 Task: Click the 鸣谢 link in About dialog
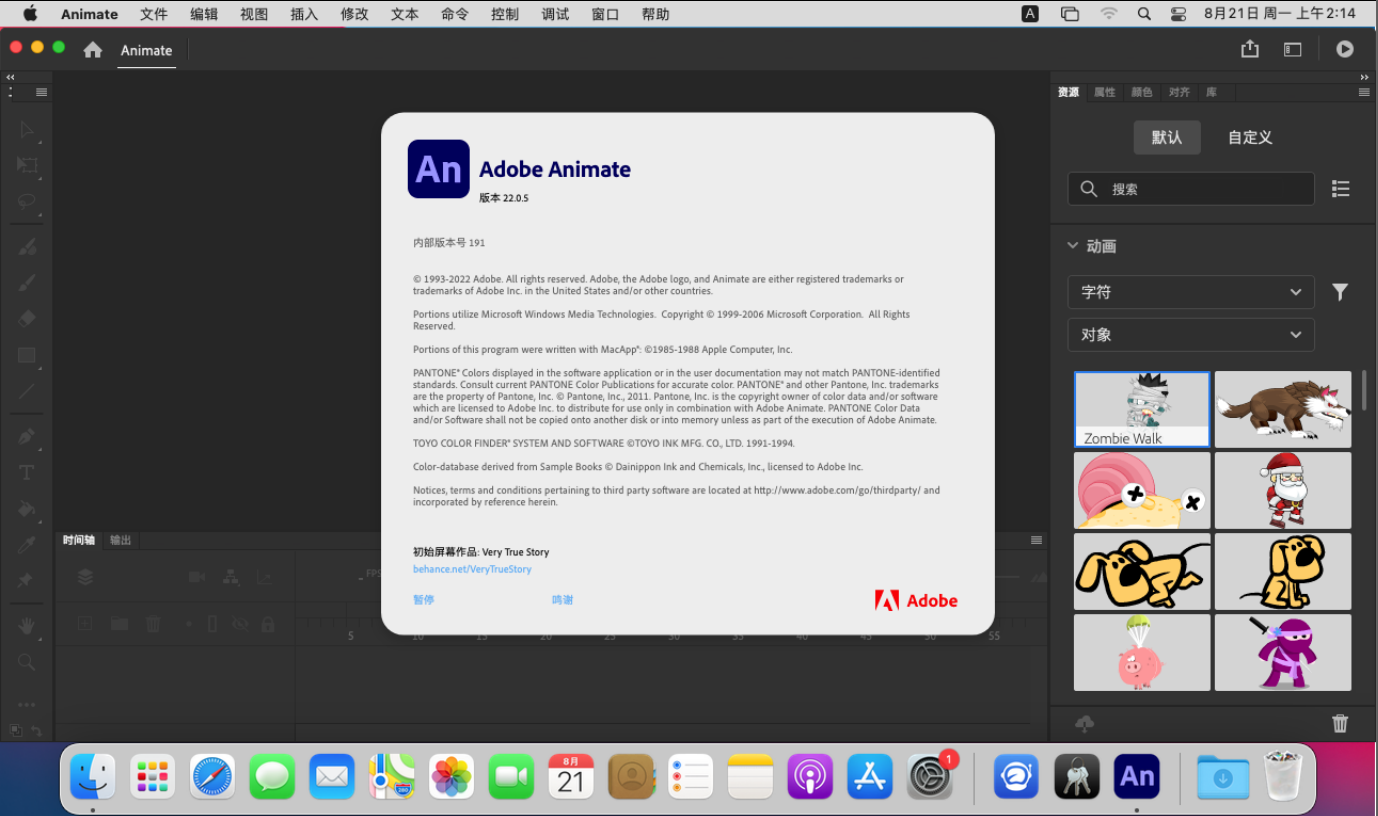click(562, 600)
